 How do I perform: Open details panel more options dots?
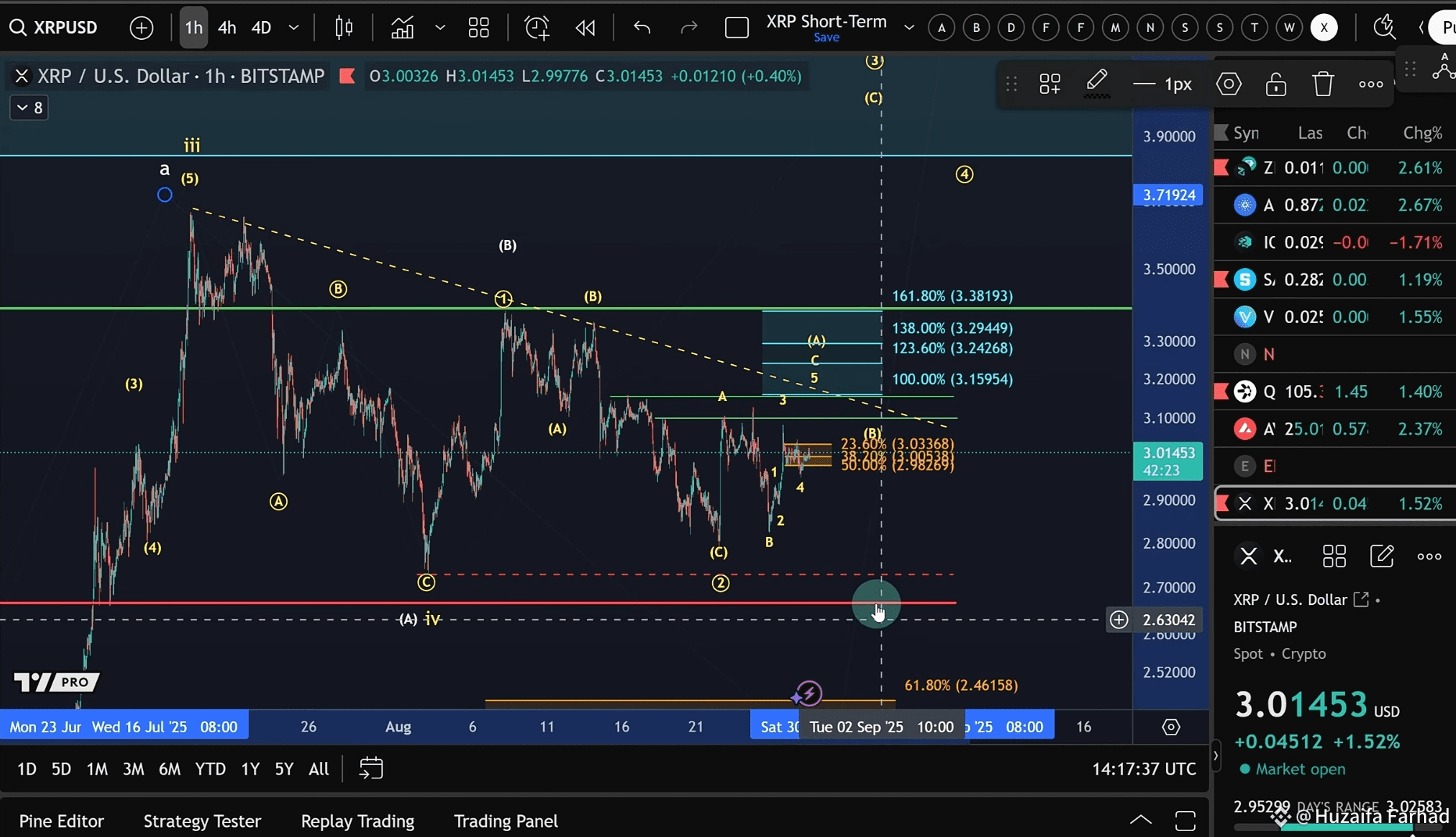click(1429, 556)
